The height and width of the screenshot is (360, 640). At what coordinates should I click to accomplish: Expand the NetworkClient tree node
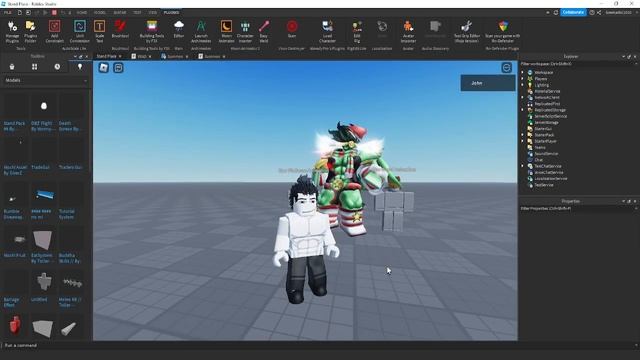[522, 97]
